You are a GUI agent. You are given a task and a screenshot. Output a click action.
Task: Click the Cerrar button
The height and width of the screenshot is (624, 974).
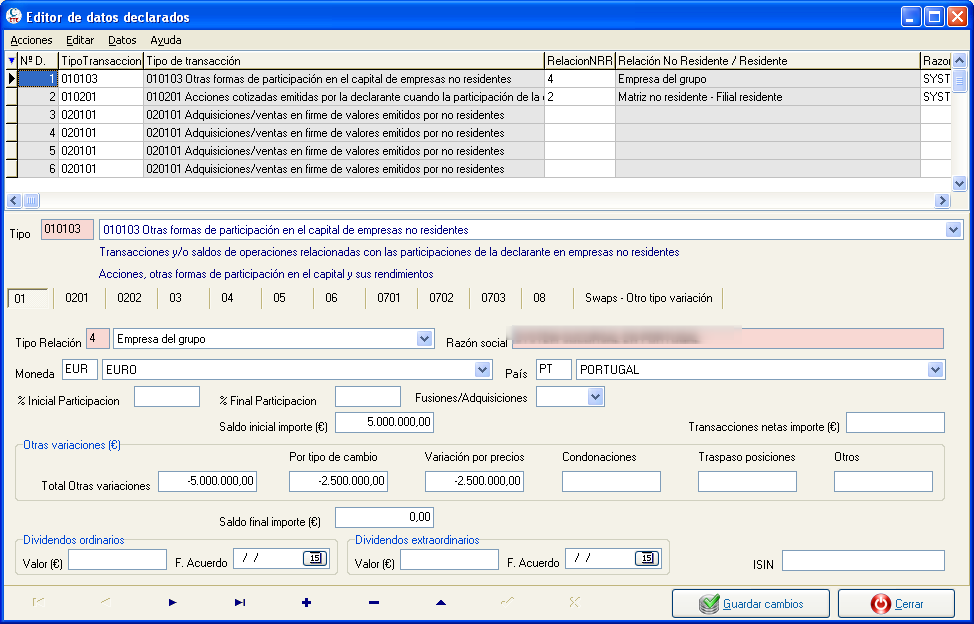point(896,604)
